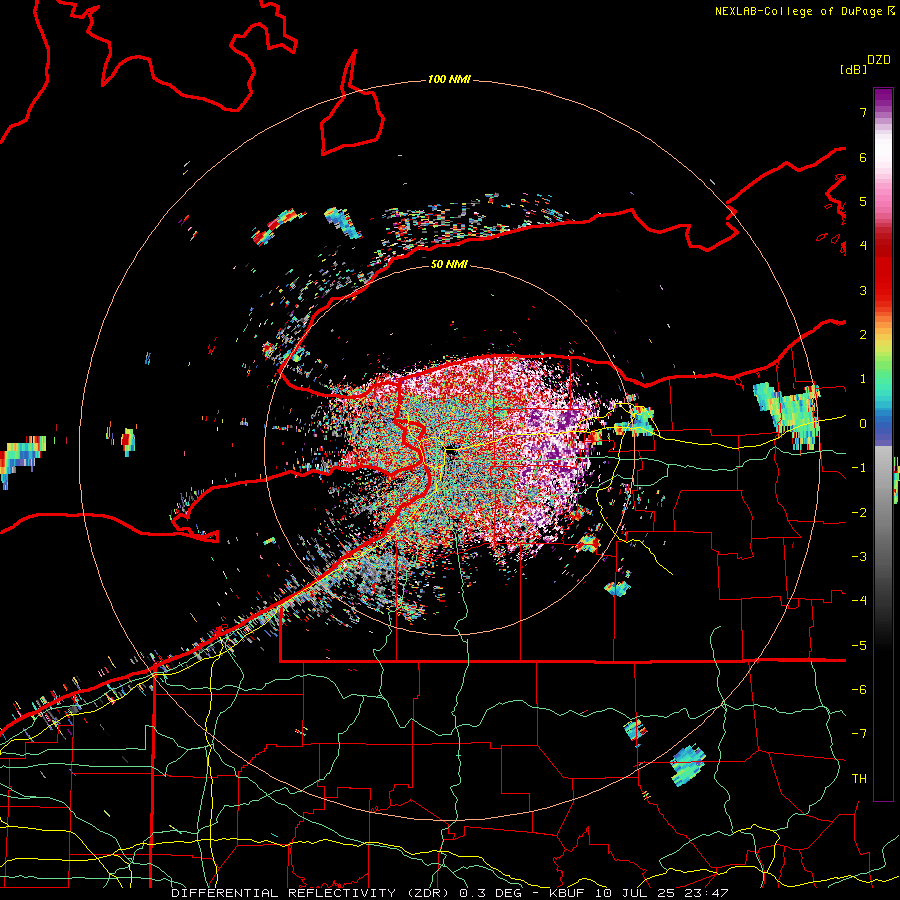Click the KBUF station identifier in caption
The width and height of the screenshot is (900, 900).
(567, 893)
